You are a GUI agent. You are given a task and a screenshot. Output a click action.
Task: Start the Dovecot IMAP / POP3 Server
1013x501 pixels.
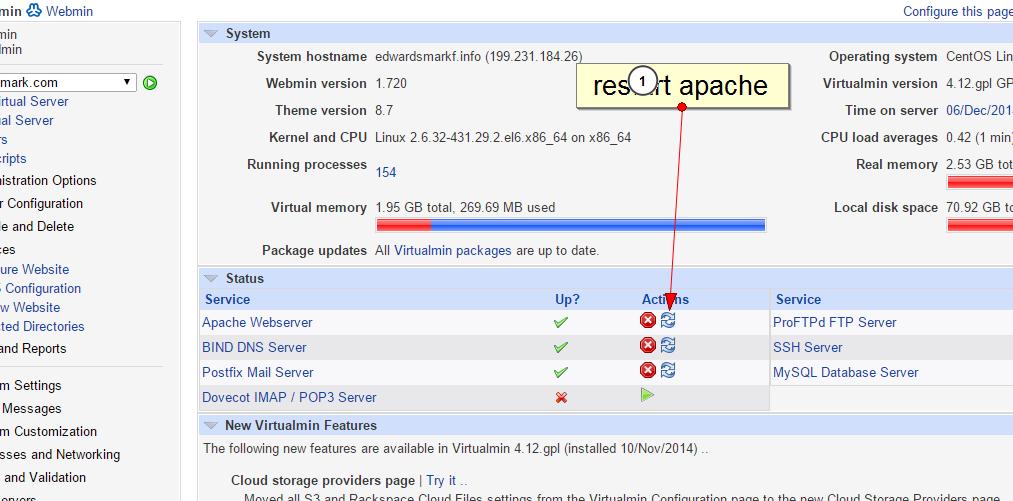pos(647,395)
